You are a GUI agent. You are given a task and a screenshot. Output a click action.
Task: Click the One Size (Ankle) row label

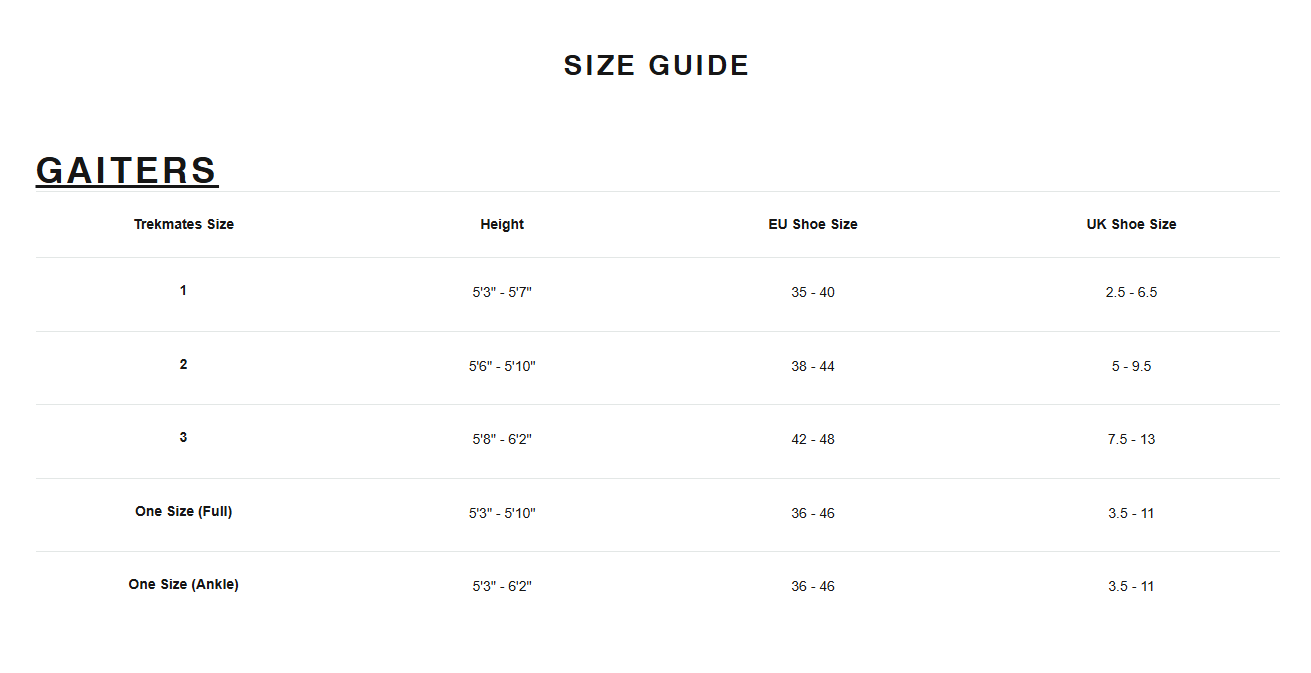pyautogui.click(x=184, y=584)
